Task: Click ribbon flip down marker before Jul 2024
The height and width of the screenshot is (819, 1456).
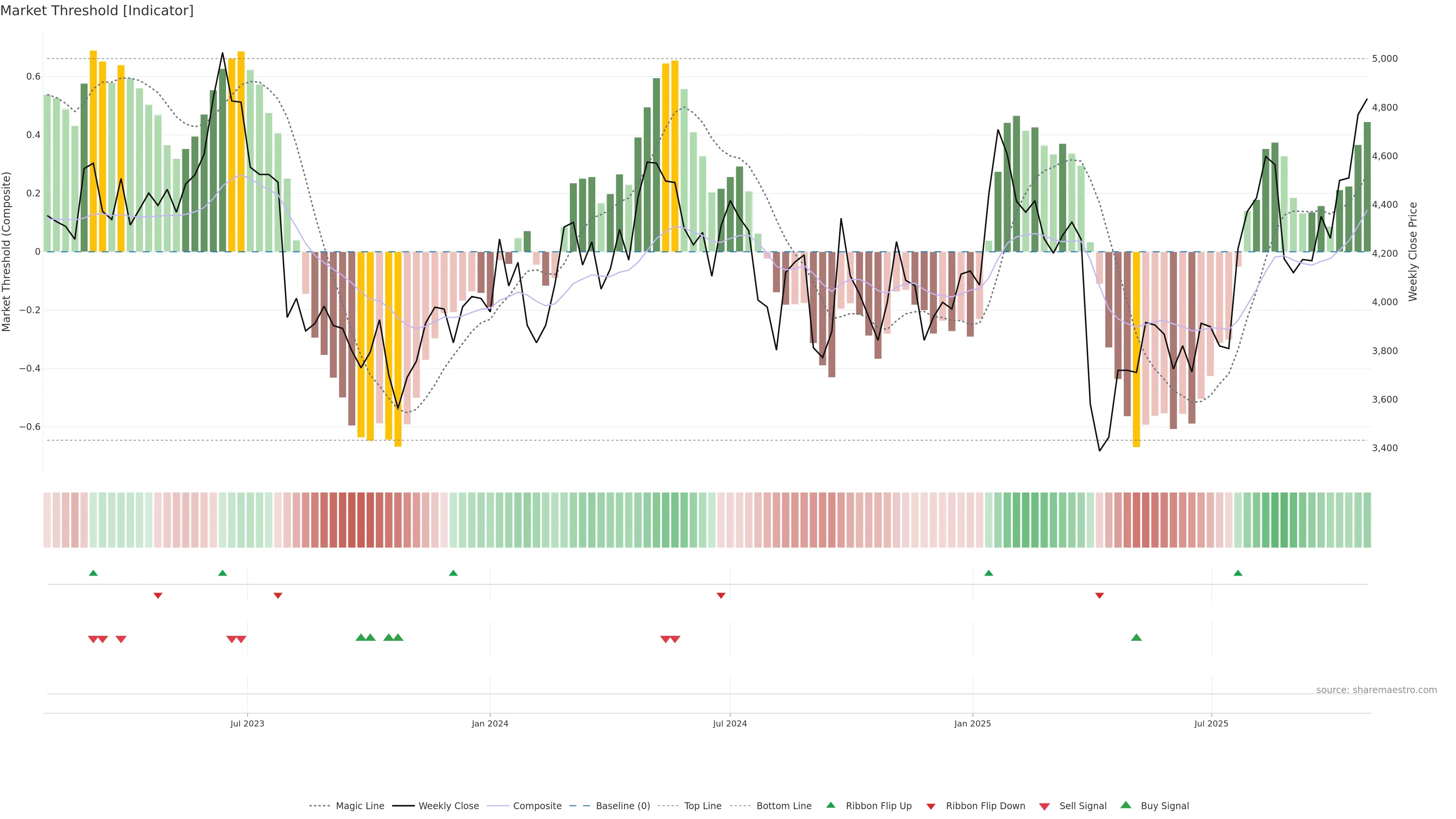Action: tap(721, 596)
